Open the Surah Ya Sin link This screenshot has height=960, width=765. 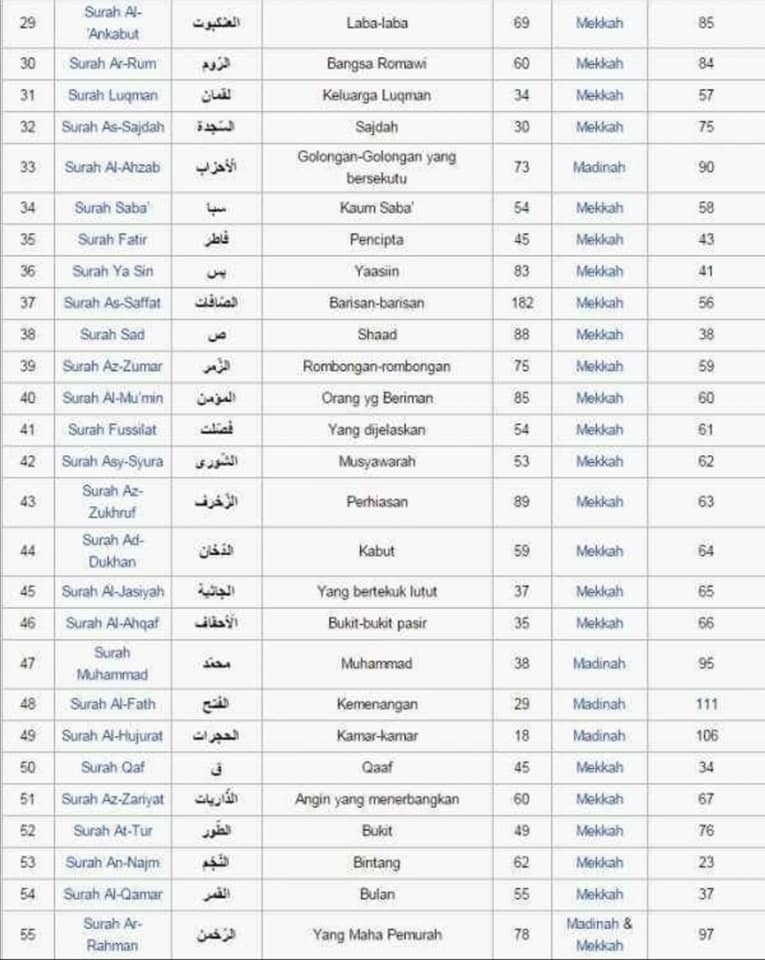pyautogui.click(x=113, y=271)
